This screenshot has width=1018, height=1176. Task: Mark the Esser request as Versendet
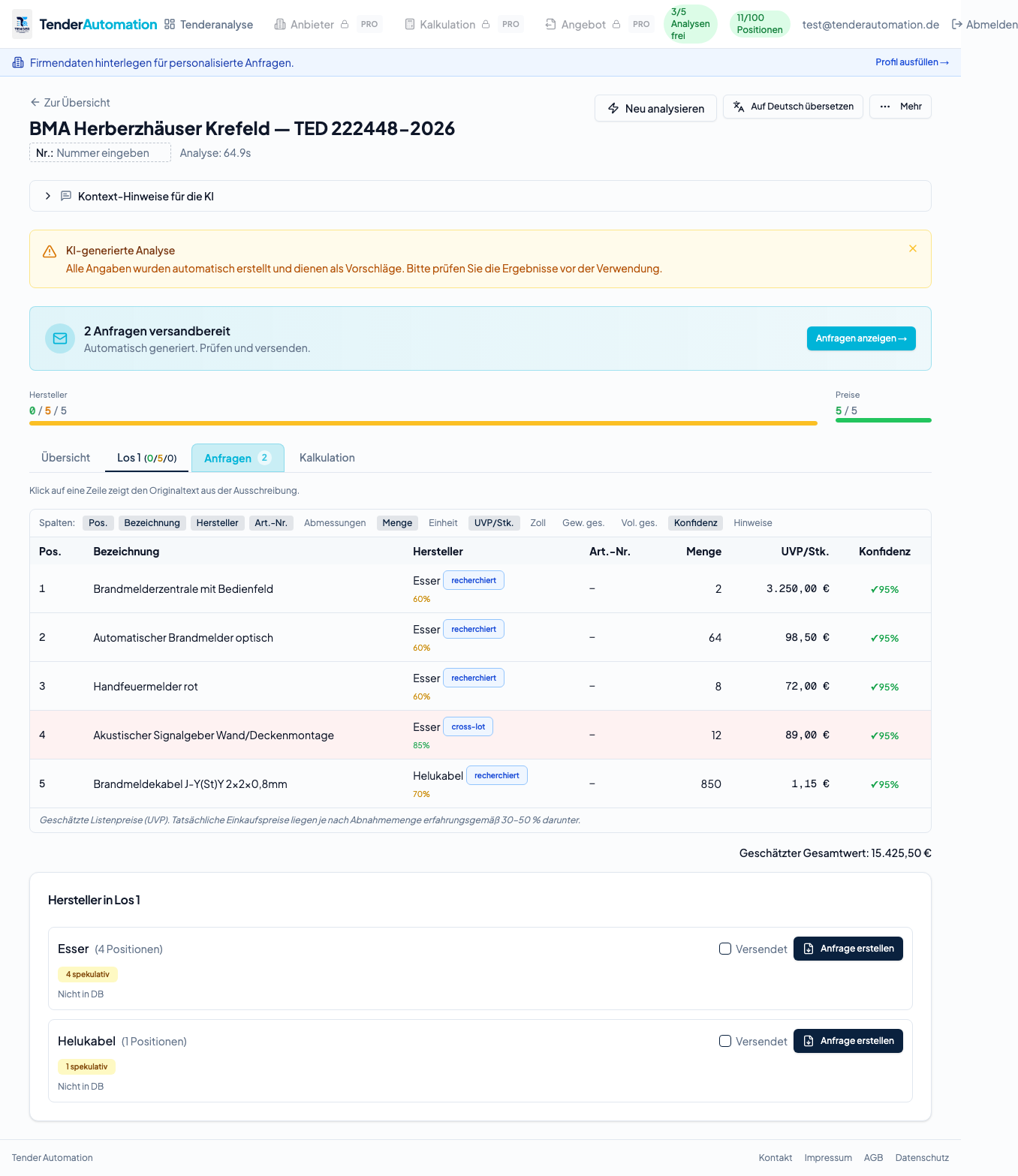(725, 949)
